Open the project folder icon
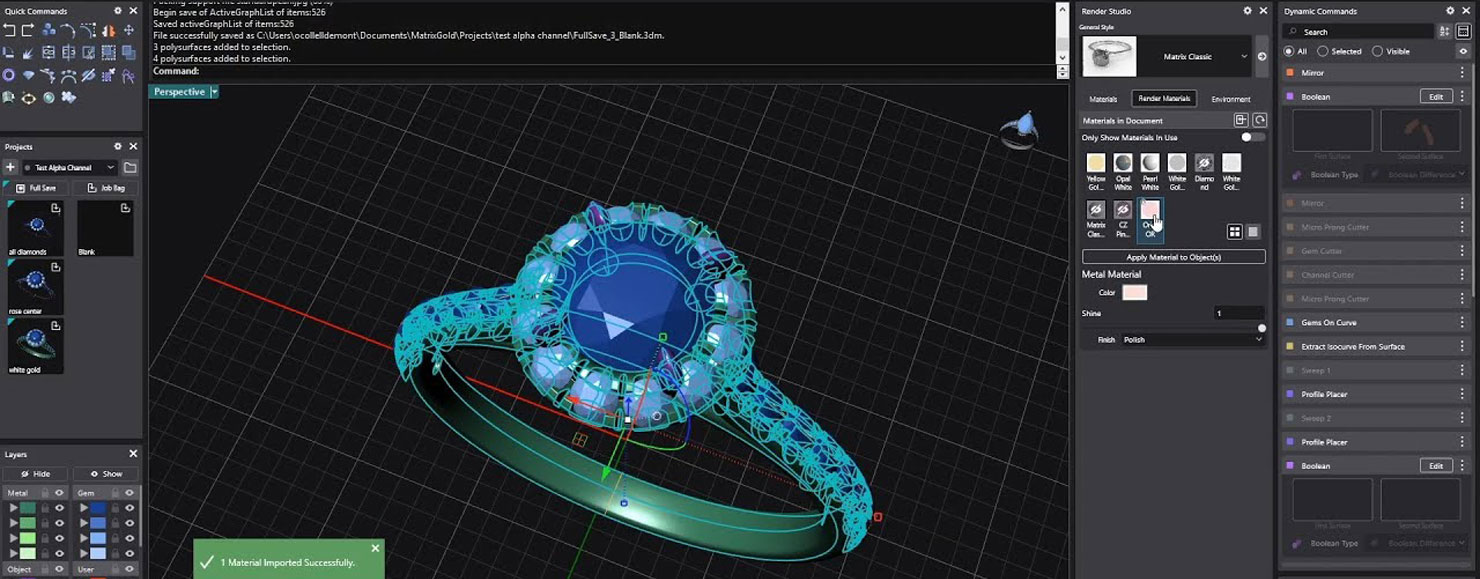This screenshot has width=1480, height=579. click(x=130, y=168)
